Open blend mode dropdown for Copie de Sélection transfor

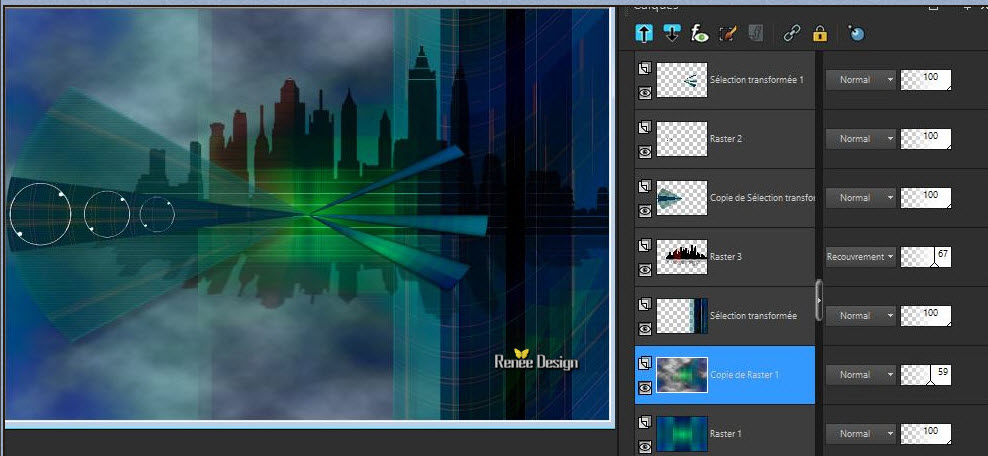[860, 198]
